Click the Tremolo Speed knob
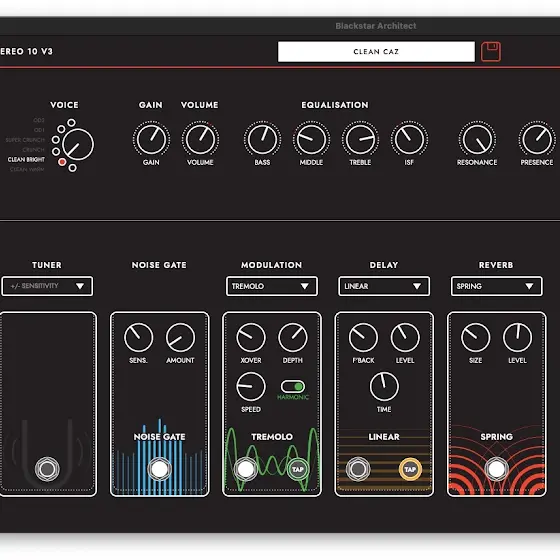The width and height of the screenshot is (560, 560). click(251, 386)
